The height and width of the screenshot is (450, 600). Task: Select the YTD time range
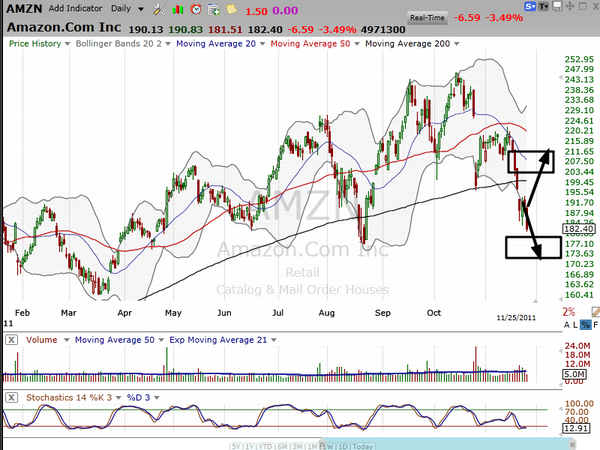pos(265,446)
